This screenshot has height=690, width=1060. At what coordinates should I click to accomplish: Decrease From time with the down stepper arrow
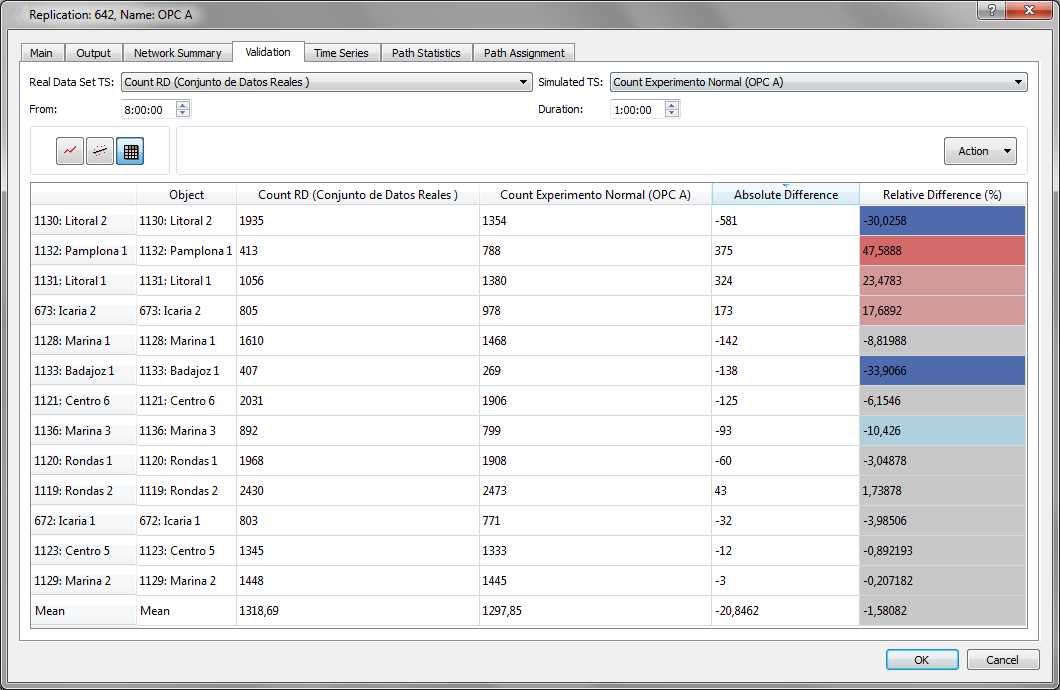coord(182,114)
